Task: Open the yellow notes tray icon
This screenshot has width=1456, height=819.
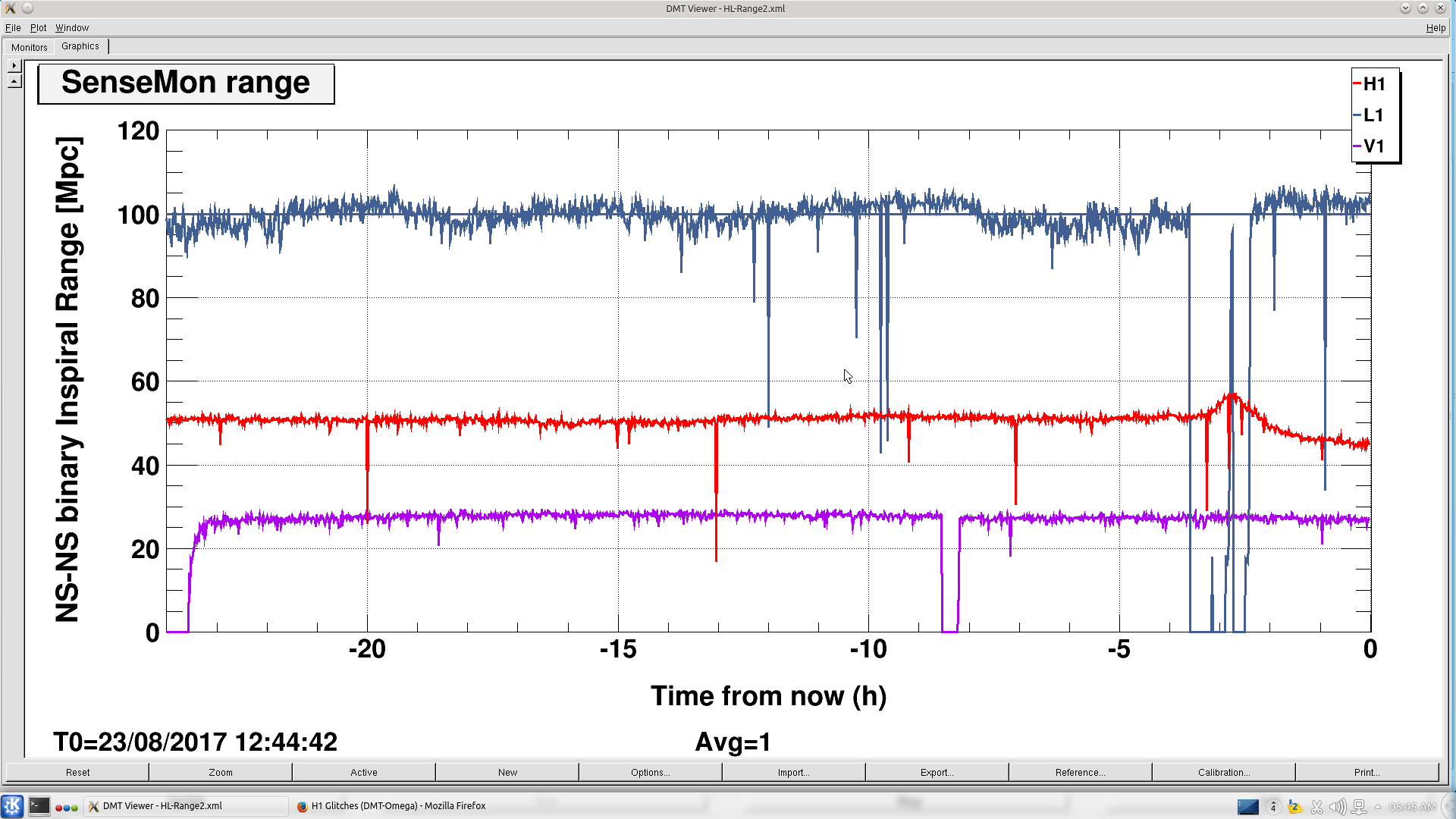Action: point(1295,807)
